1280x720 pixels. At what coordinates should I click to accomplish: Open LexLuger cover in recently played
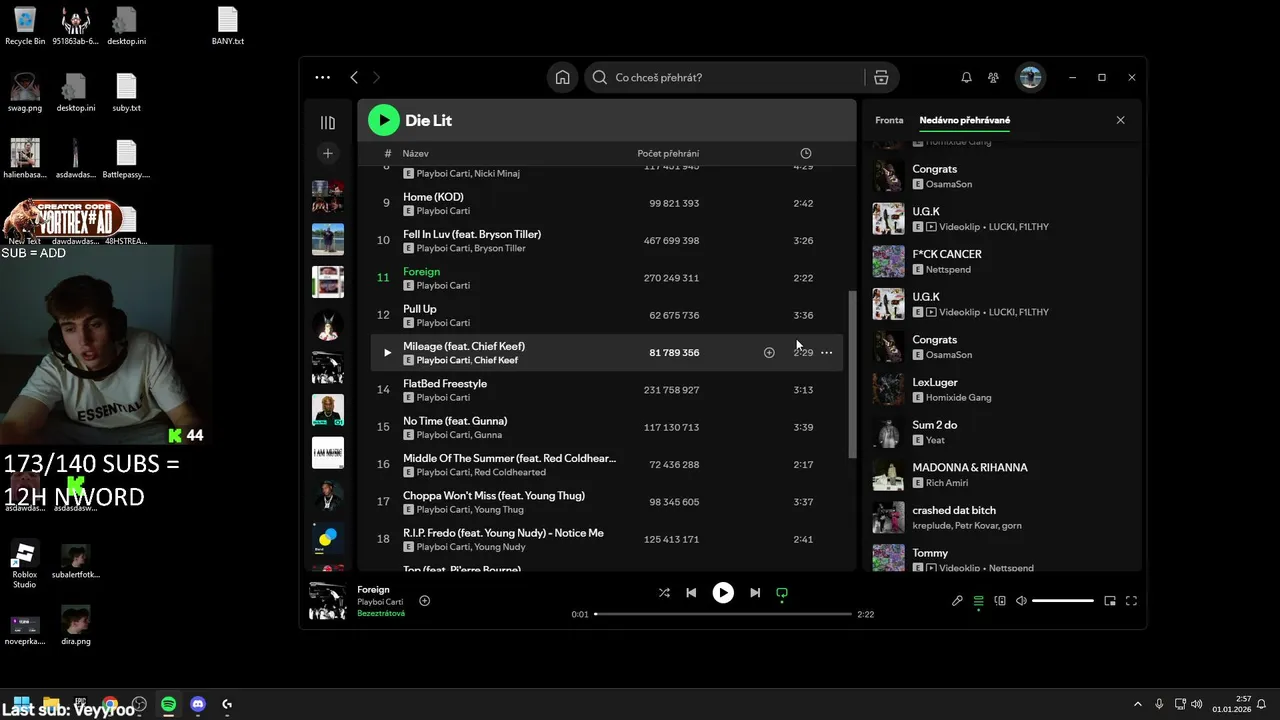(888, 389)
